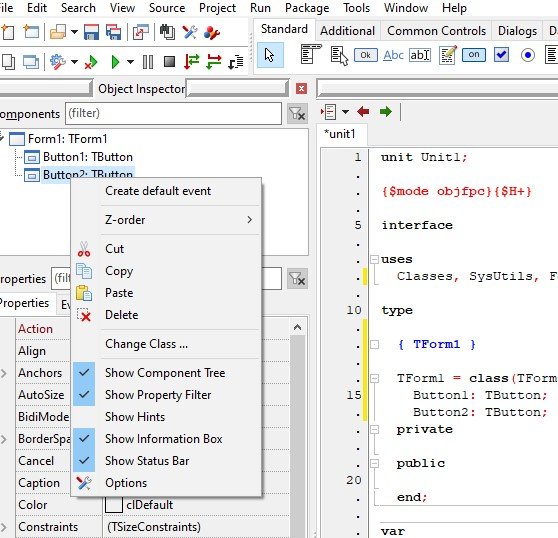Image resolution: width=558 pixels, height=538 pixels.
Task: Open dropdown arrow next to Open folder icon
Action: 74,32
